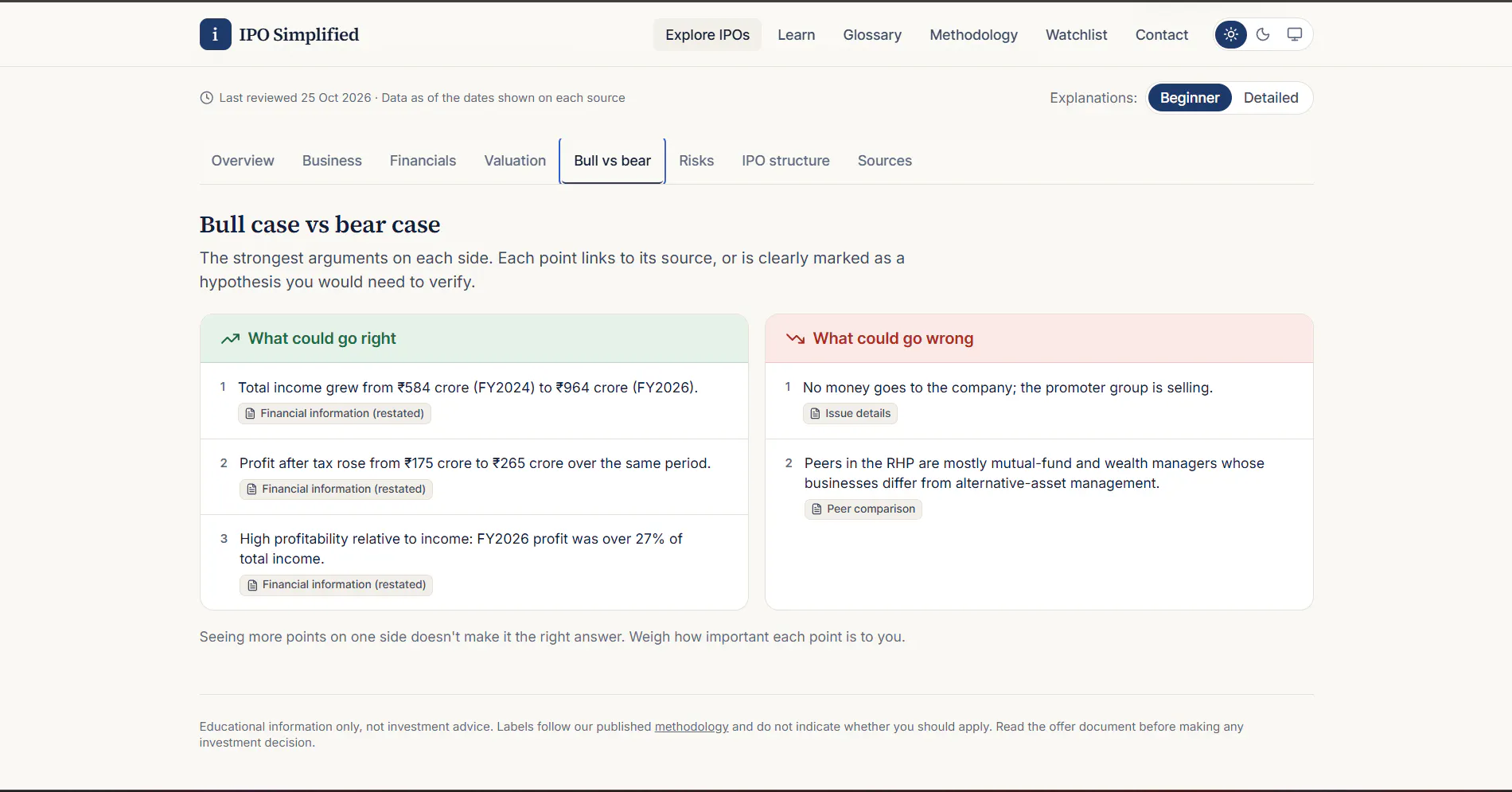Select Detailed explanations mode
Screen dimensions: 1512x792
pos(1271,98)
